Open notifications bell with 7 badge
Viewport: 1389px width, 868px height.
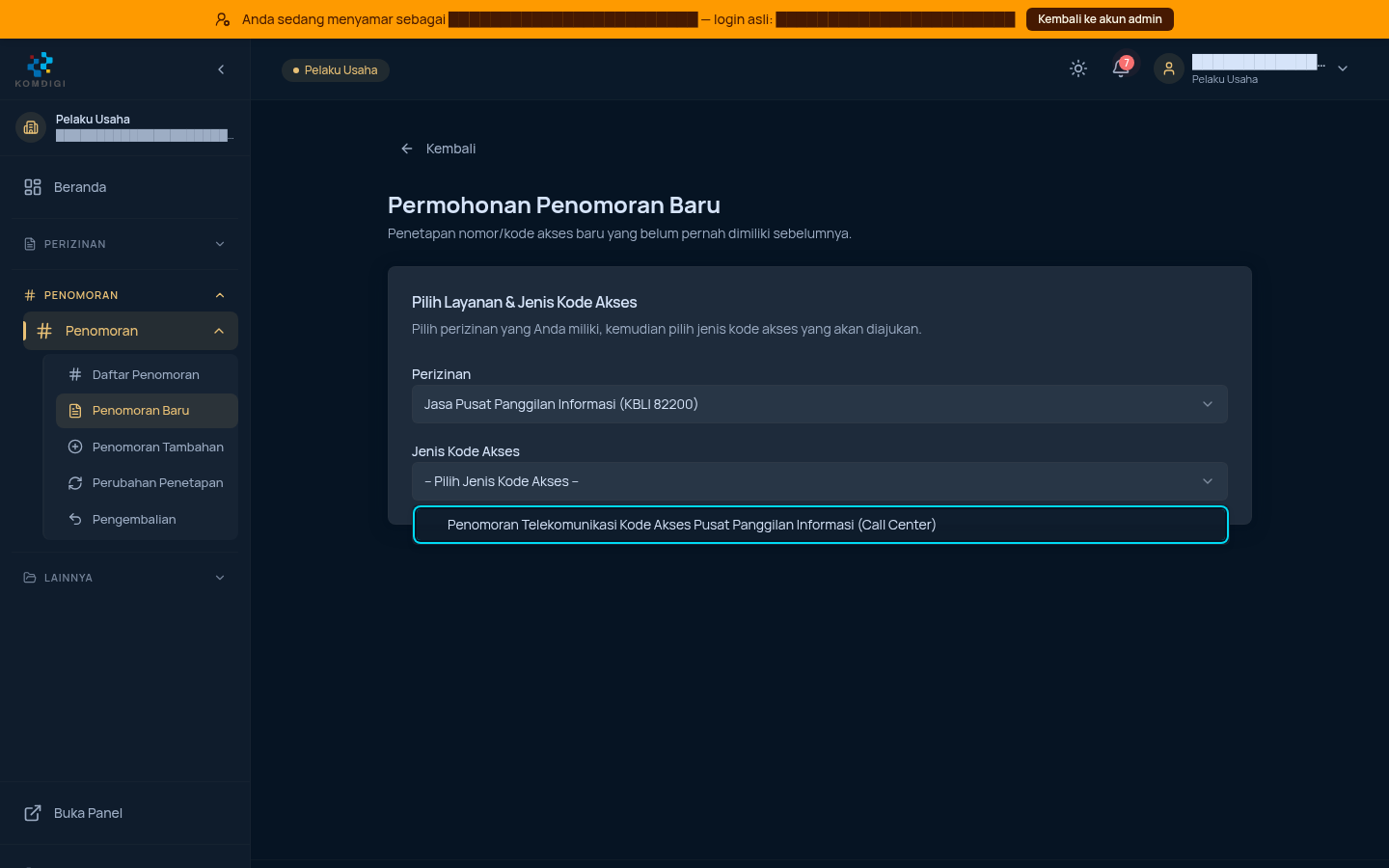point(1122,68)
